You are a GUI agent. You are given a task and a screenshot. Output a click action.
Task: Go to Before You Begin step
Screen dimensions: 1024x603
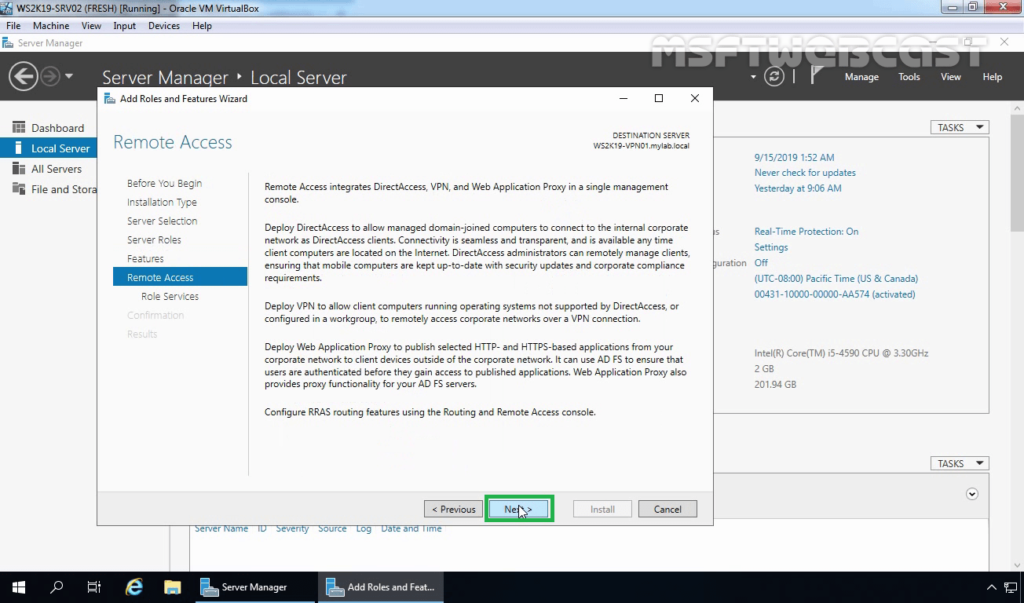164,184
